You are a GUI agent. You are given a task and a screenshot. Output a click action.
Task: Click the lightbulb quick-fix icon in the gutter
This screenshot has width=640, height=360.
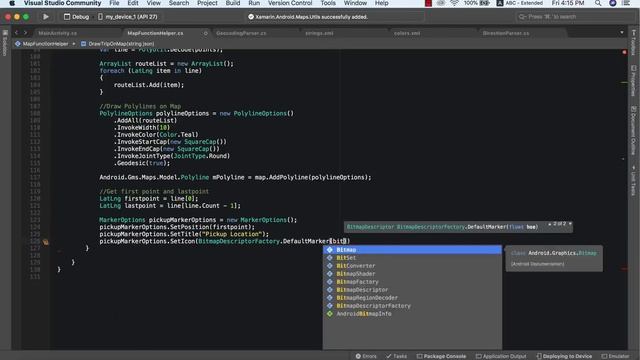[46, 242]
